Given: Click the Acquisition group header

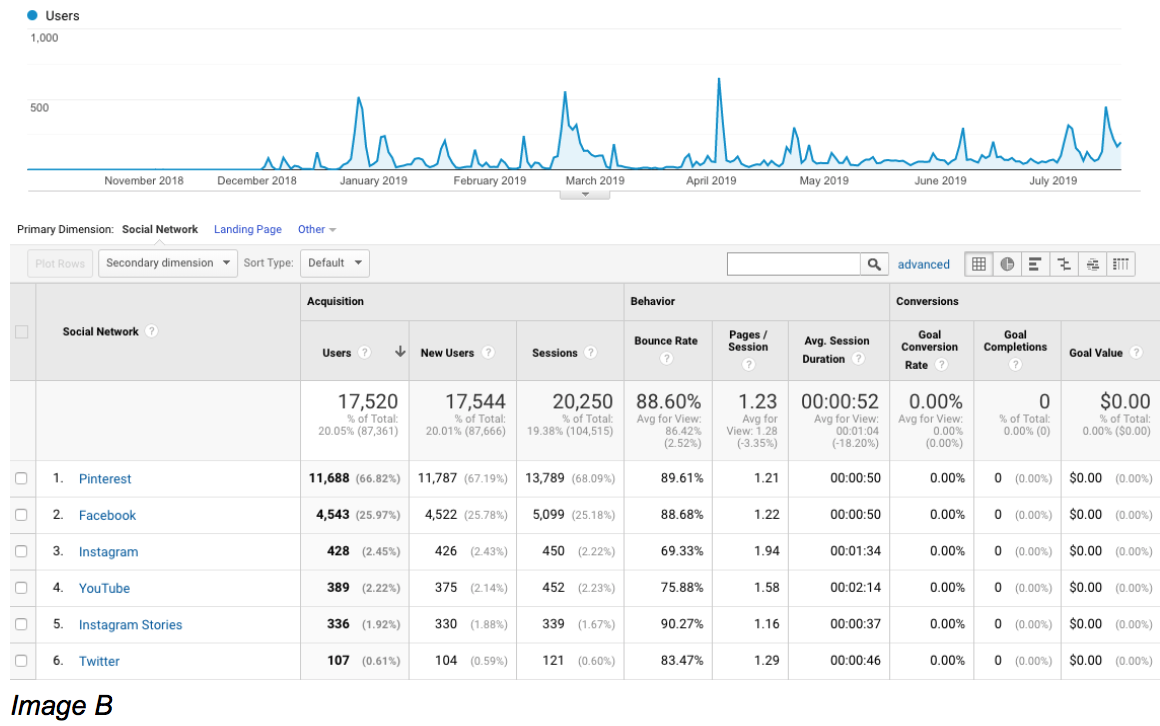Looking at the screenshot, I should tap(335, 301).
